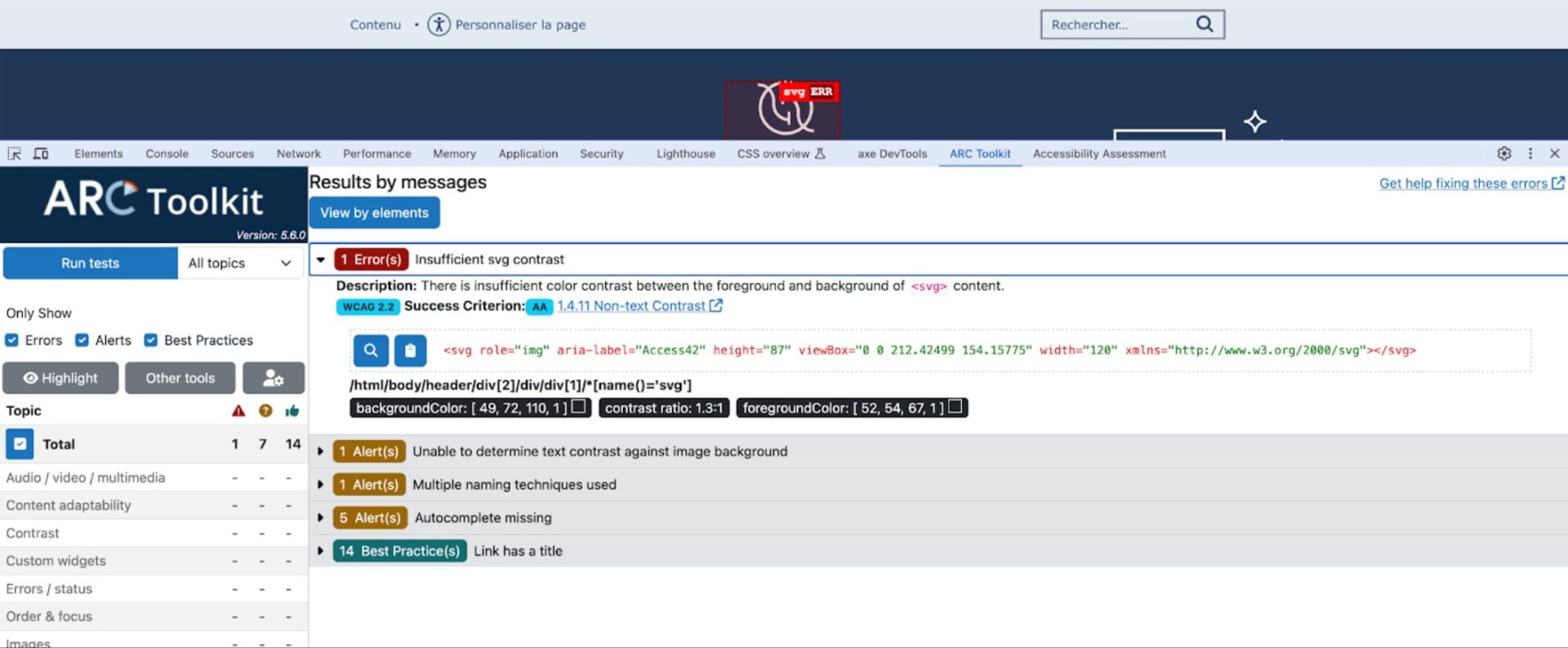Switch to the axe DevTools tab
This screenshot has width=1568, height=648.
(893, 153)
